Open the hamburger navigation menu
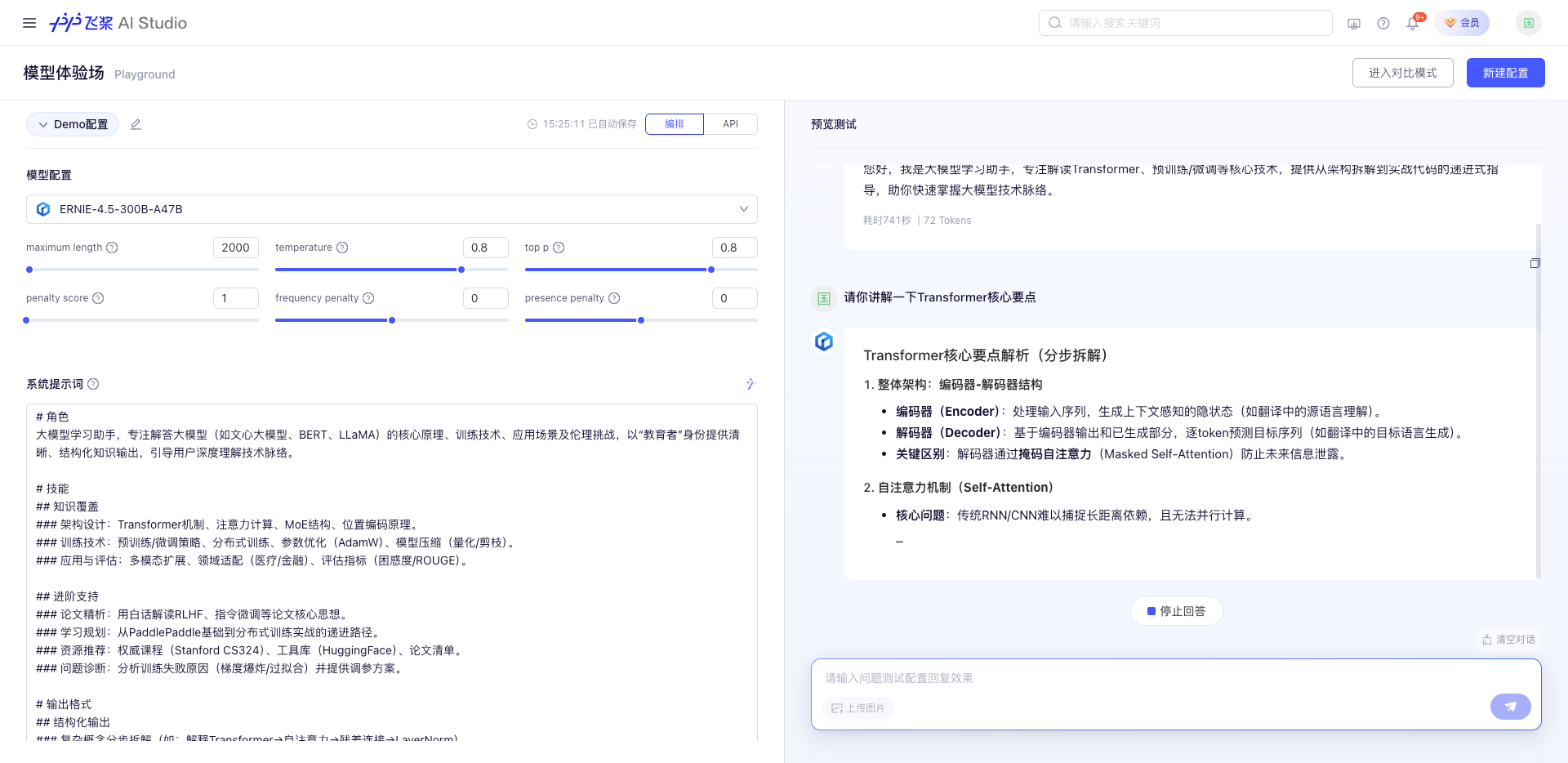Image resolution: width=1568 pixels, height=763 pixels. [x=29, y=23]
